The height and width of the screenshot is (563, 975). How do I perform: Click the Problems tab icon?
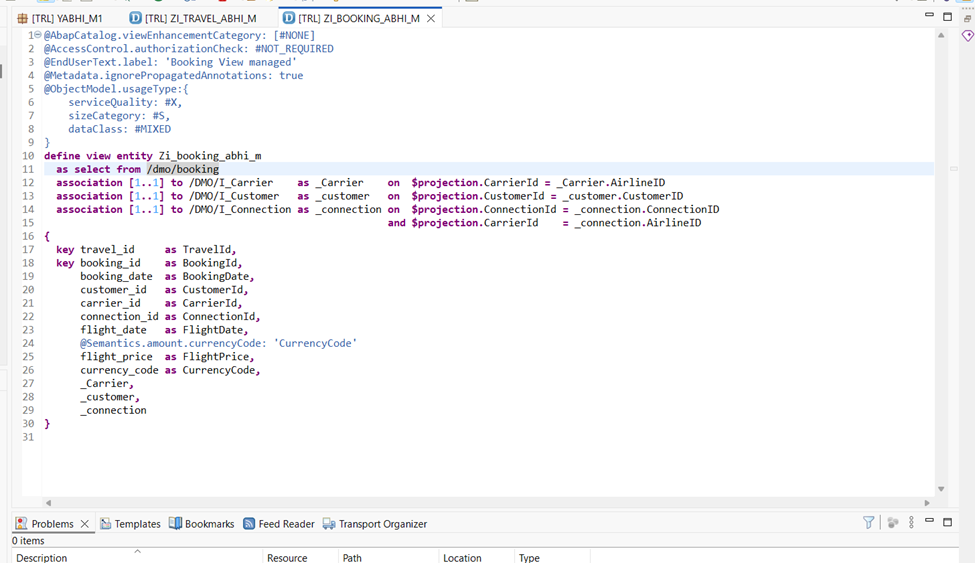click(x=22, y=523)
